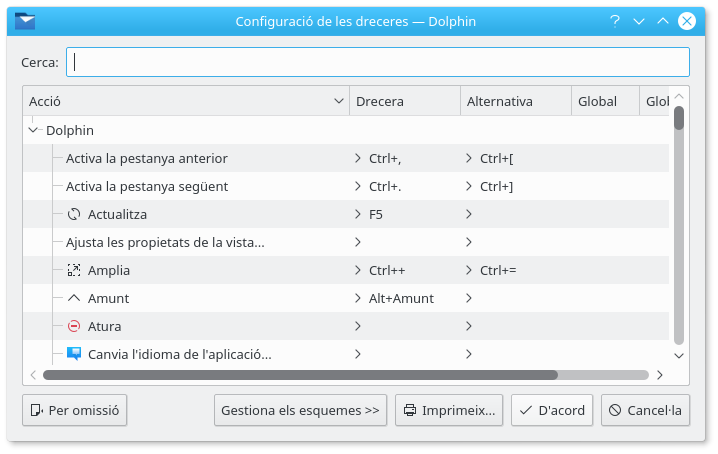Click the Imprimeix print button
The width and height of the screenshot is (718, 454).
[x=450, y=410]
